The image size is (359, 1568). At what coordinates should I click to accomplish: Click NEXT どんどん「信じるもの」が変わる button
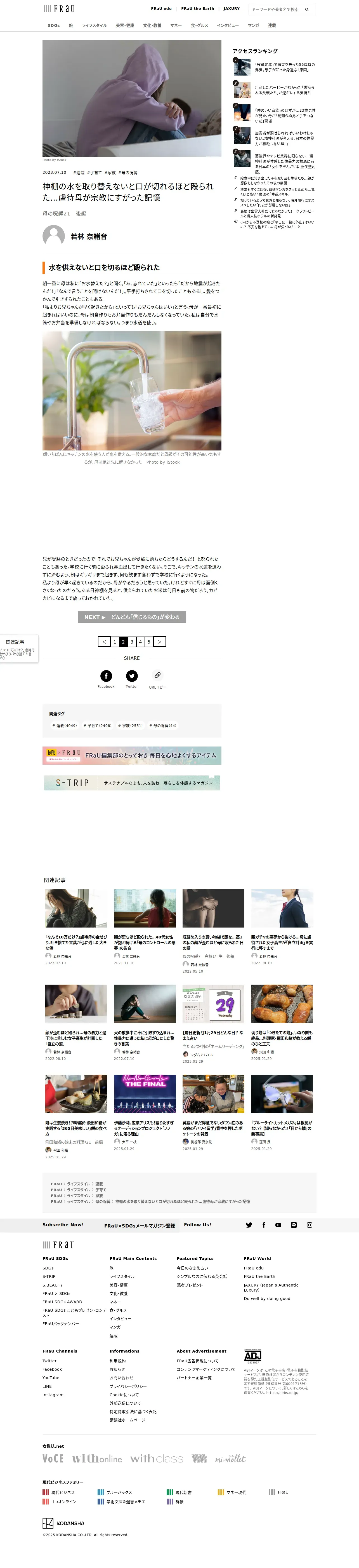click(132, 617)
